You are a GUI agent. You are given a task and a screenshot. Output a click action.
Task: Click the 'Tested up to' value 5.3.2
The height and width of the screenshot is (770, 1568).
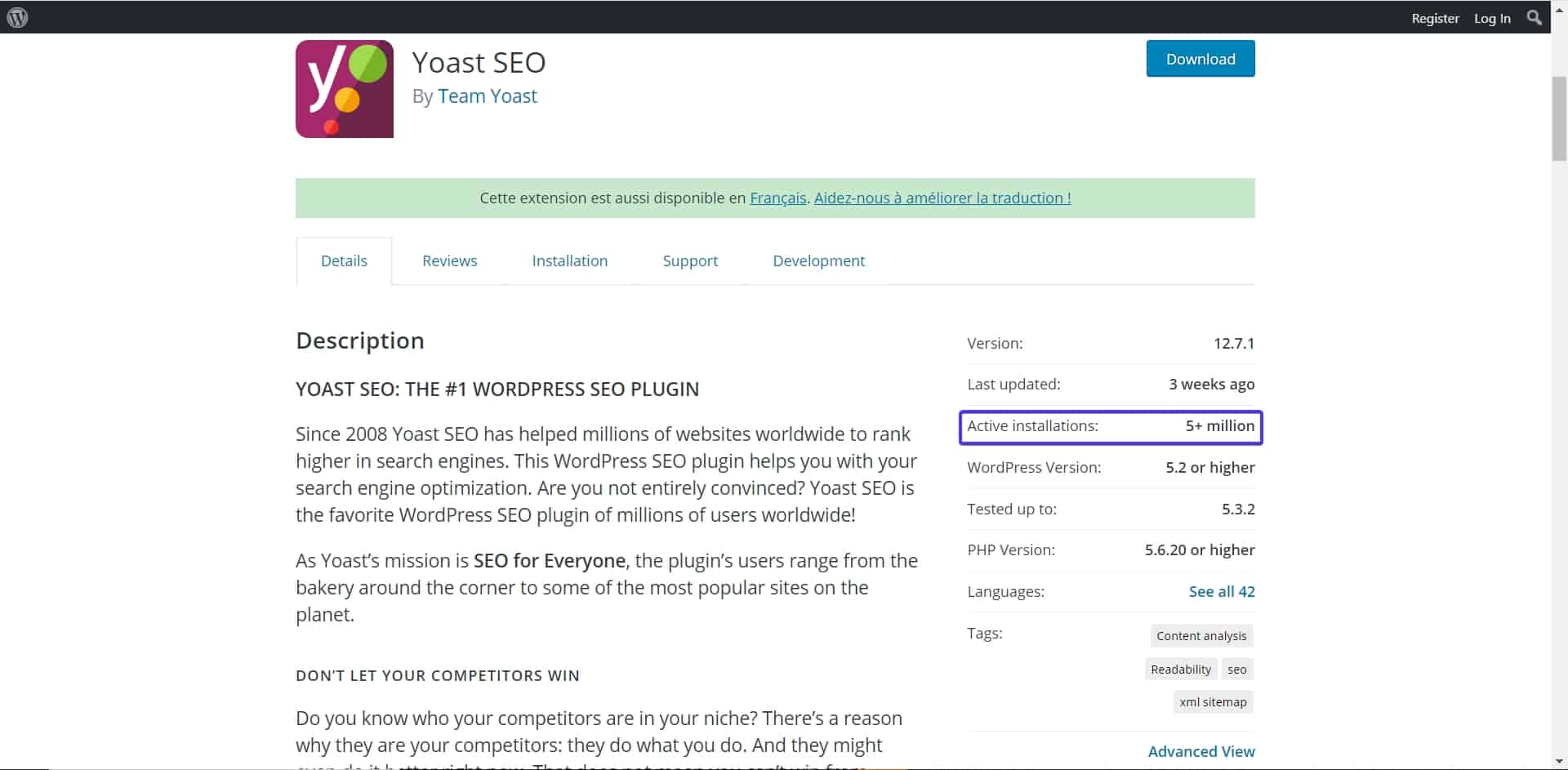pyautogui.click(x=1238, y=509)
